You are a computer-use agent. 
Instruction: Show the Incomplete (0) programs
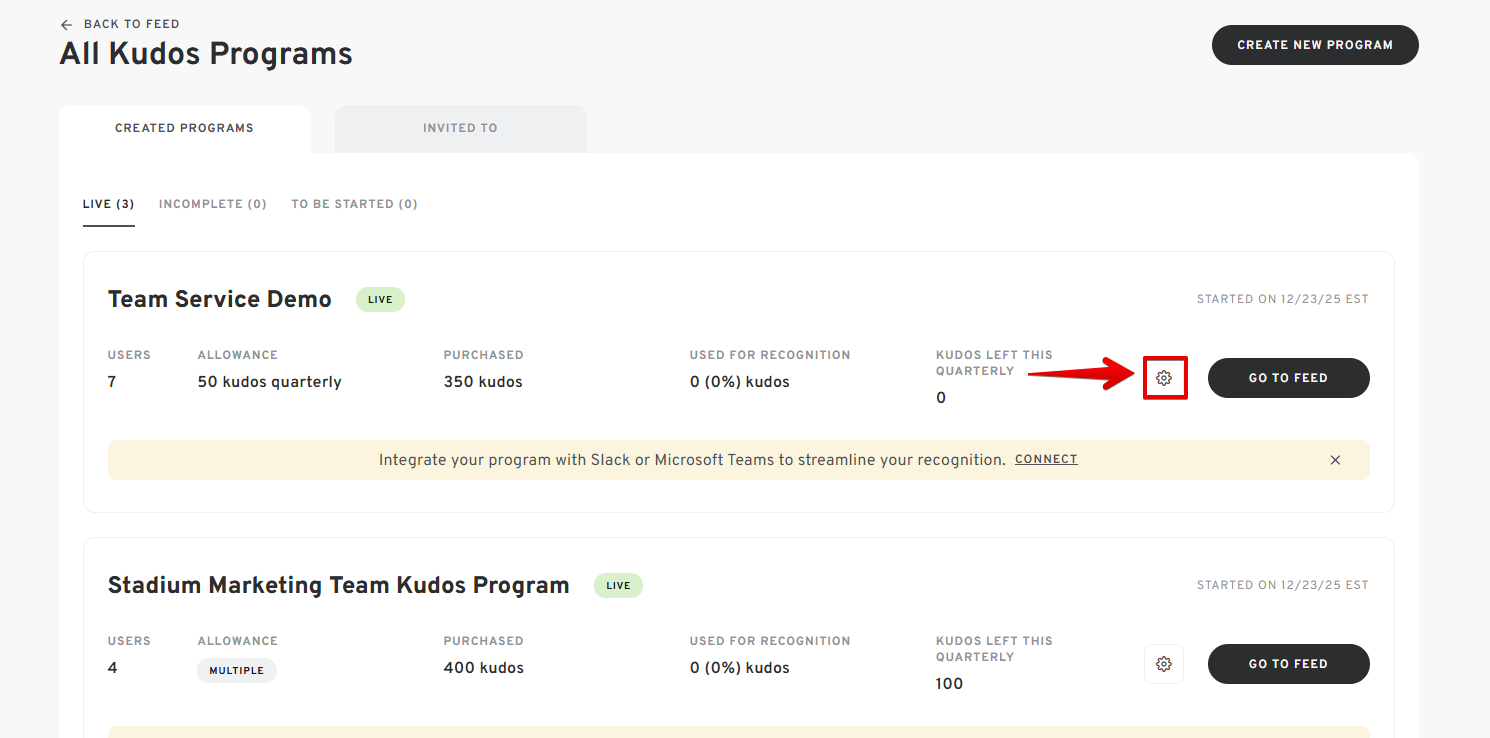(212, 204)
